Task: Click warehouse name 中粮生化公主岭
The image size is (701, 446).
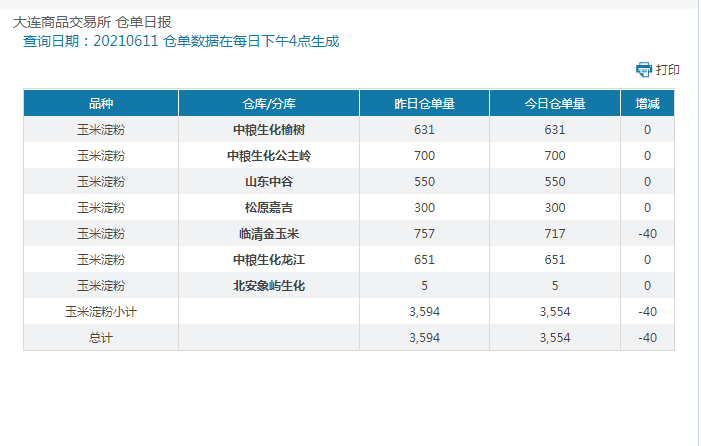Action: 269,156
